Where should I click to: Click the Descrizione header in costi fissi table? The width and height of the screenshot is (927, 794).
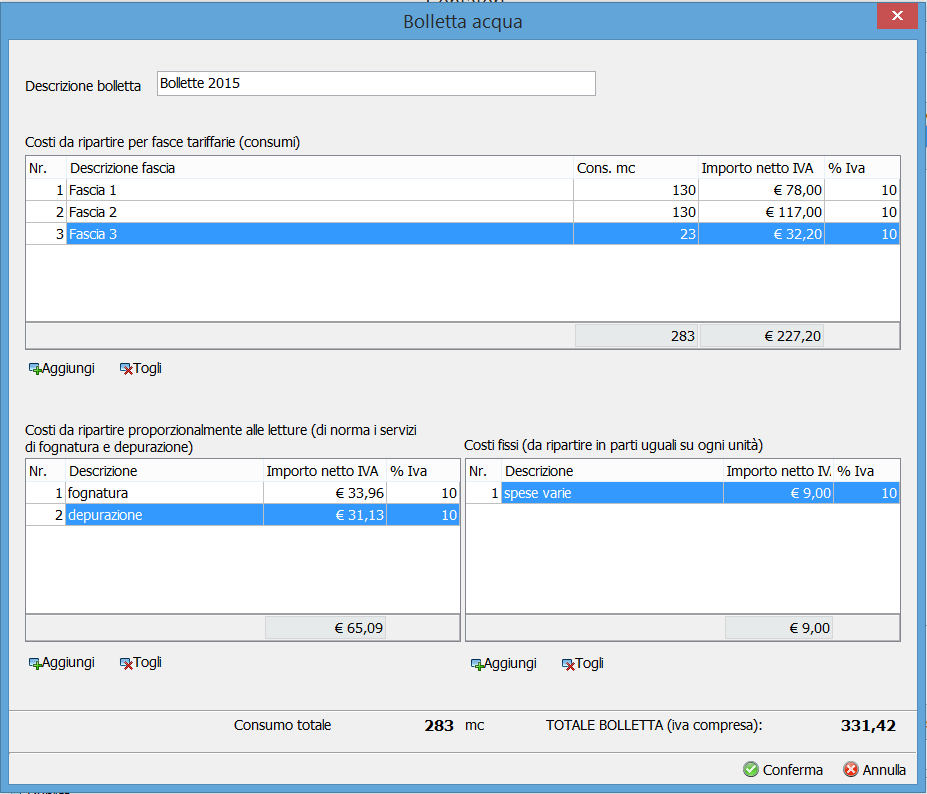click(612, 471)
